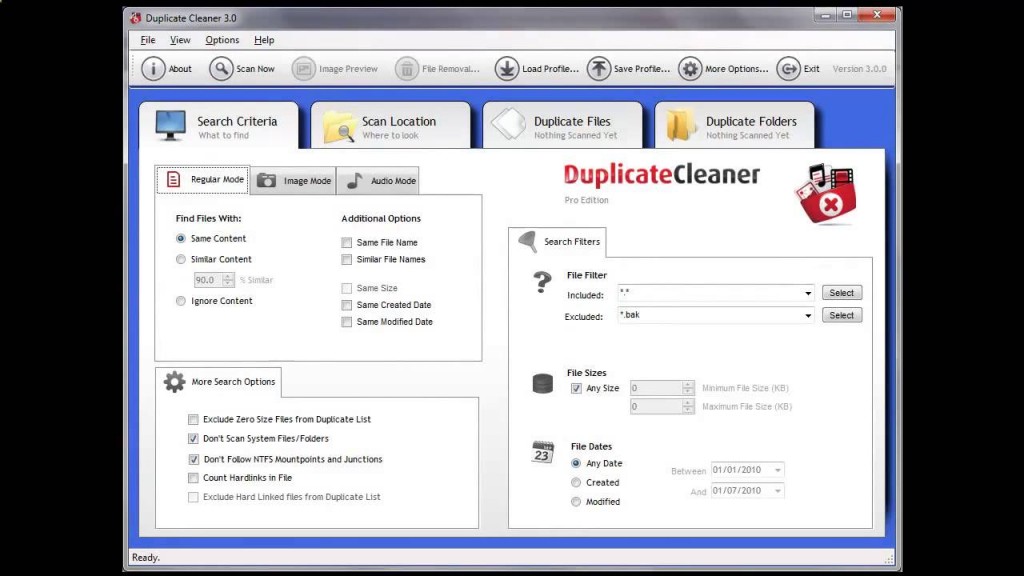Click the document icon of Regular Mode
This screenshot has width=1024, height=576.
[x=173, y=179]
